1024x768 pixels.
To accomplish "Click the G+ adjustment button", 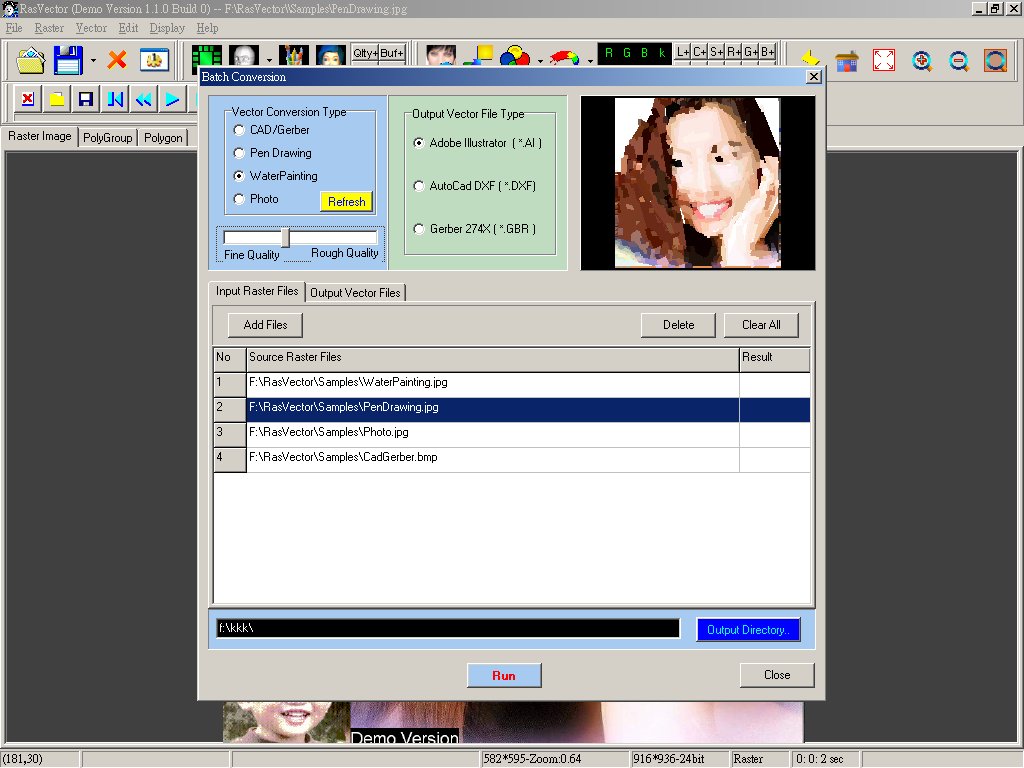I will coord(751,52).
